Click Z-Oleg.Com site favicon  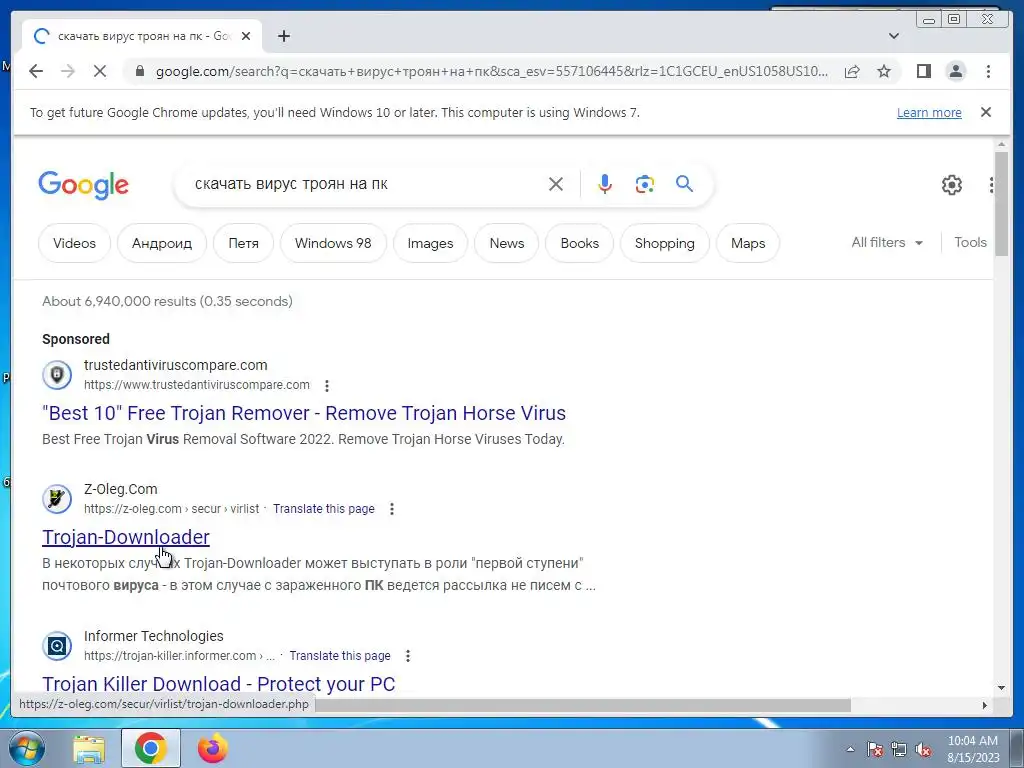[x=57, y=499]
